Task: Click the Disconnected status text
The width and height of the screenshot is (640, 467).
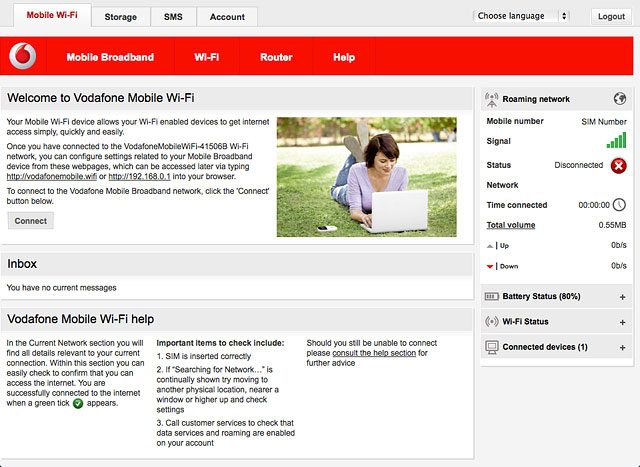Action: pos(578,165)
